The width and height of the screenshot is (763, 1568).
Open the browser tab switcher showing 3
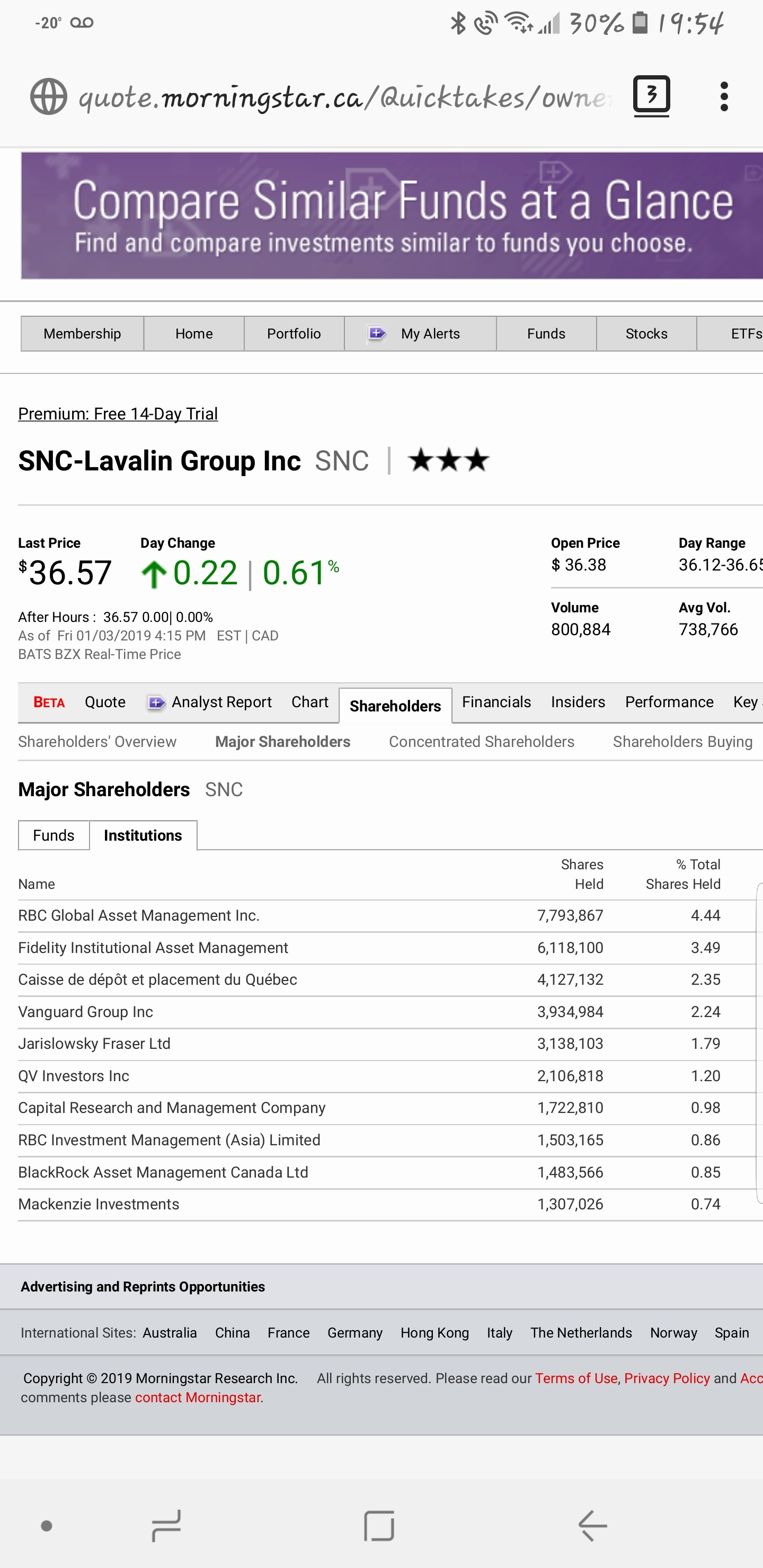[x=652, y=95]
